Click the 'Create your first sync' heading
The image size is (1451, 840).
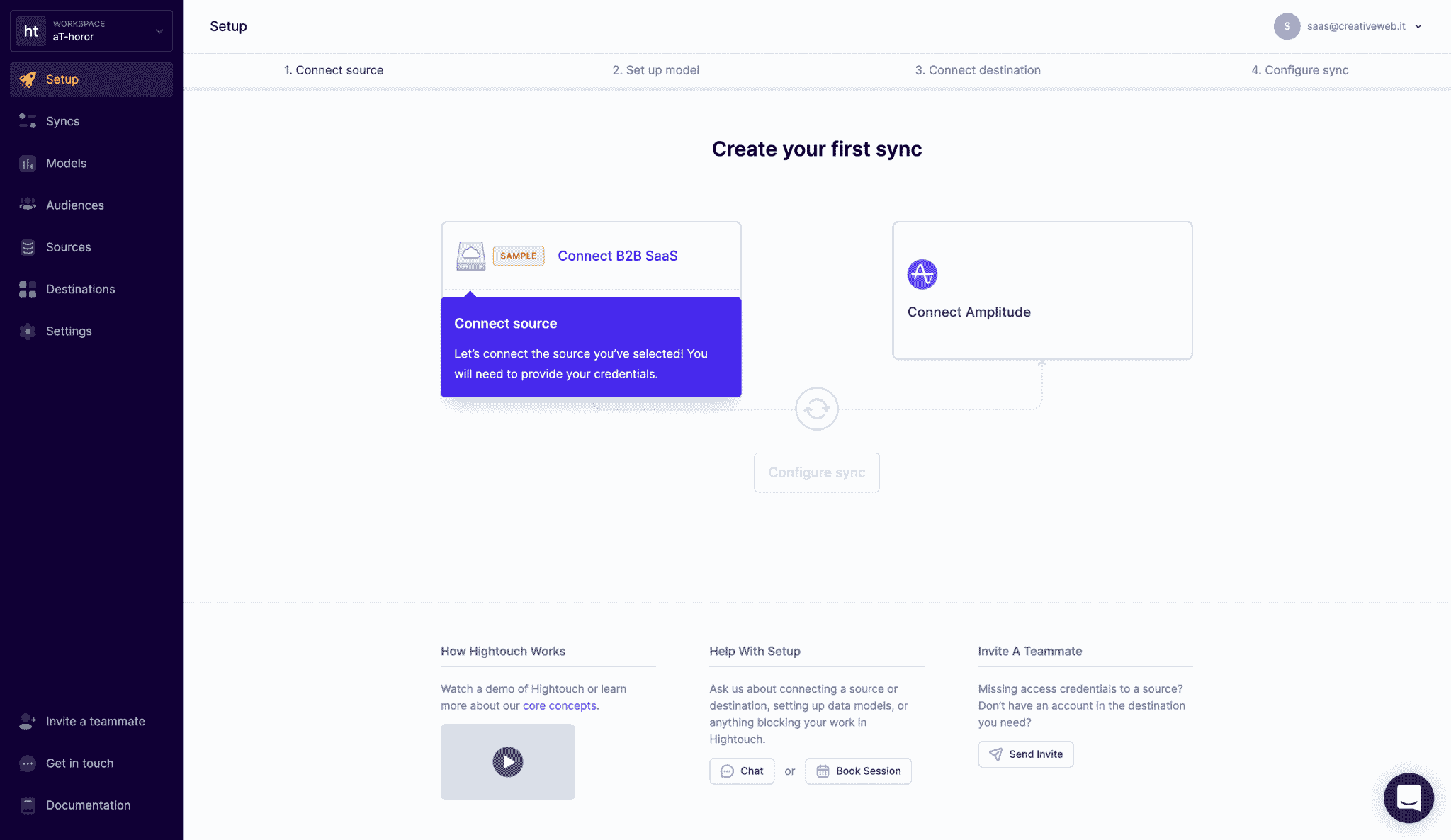(x=817, y=149)
